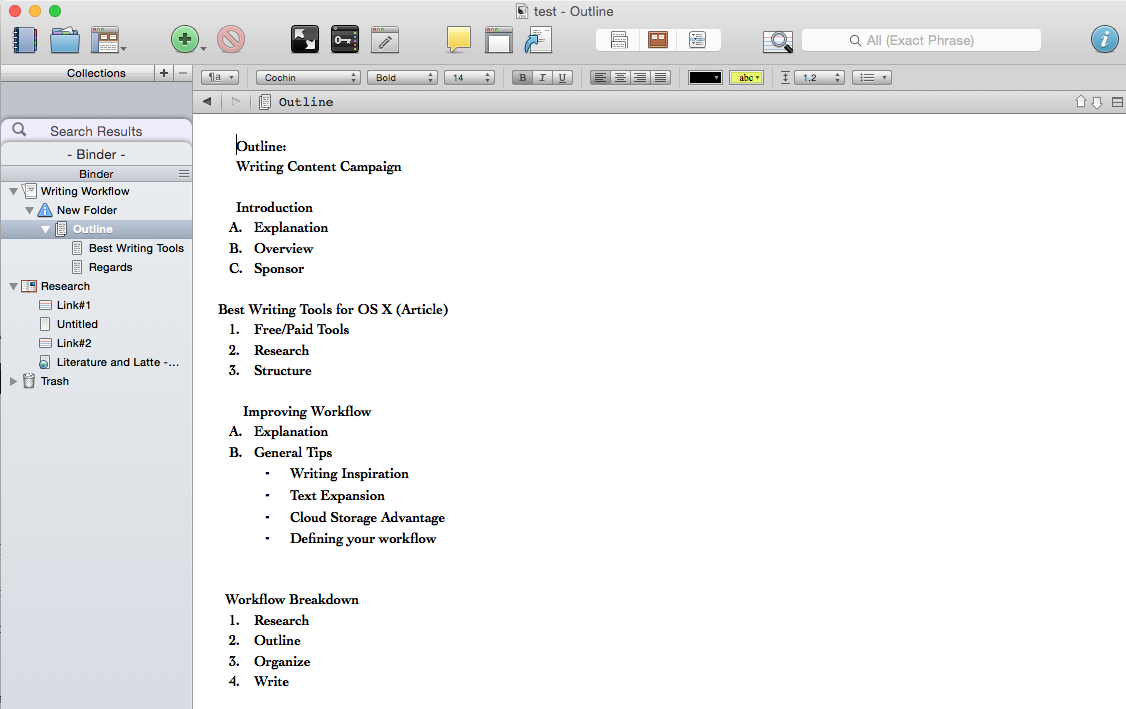Align text left
The height and width of the screenshot is (709, 1126).
tap(600, 78)
